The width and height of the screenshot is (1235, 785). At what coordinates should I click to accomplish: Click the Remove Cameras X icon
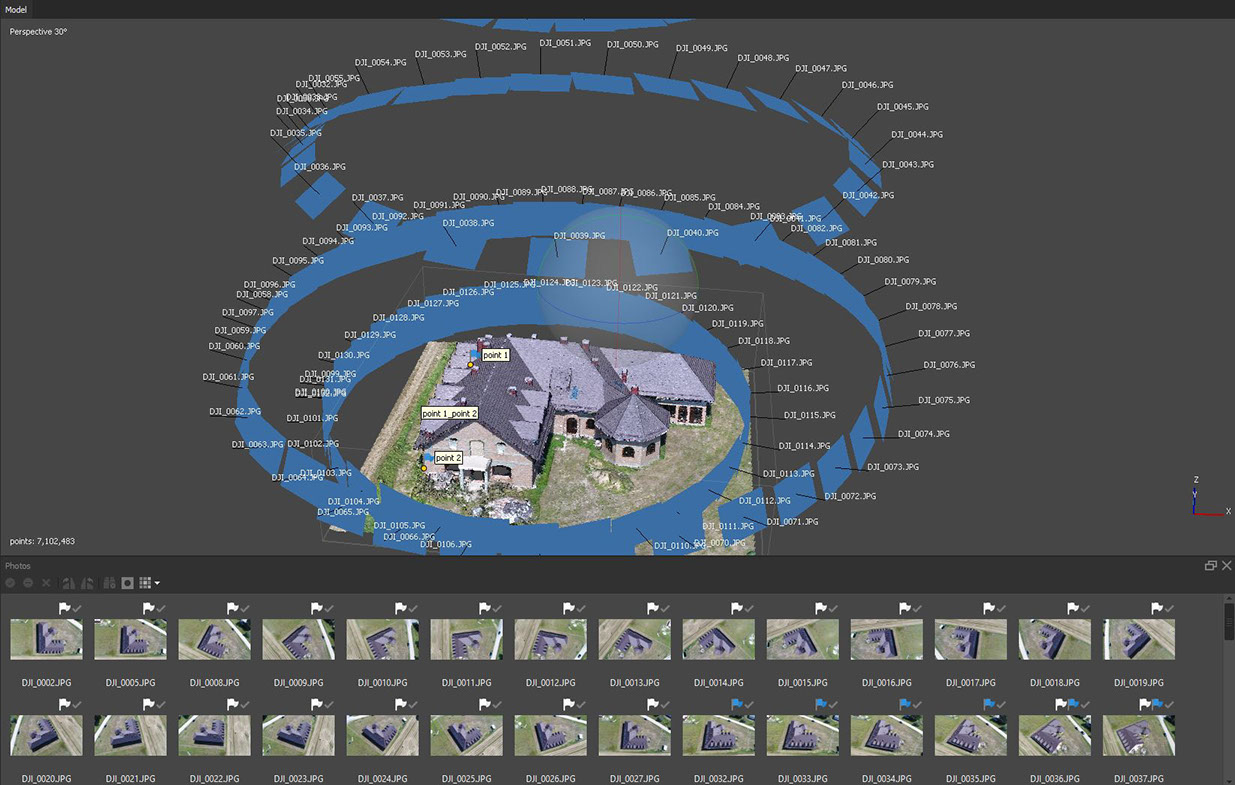[46, 583]
